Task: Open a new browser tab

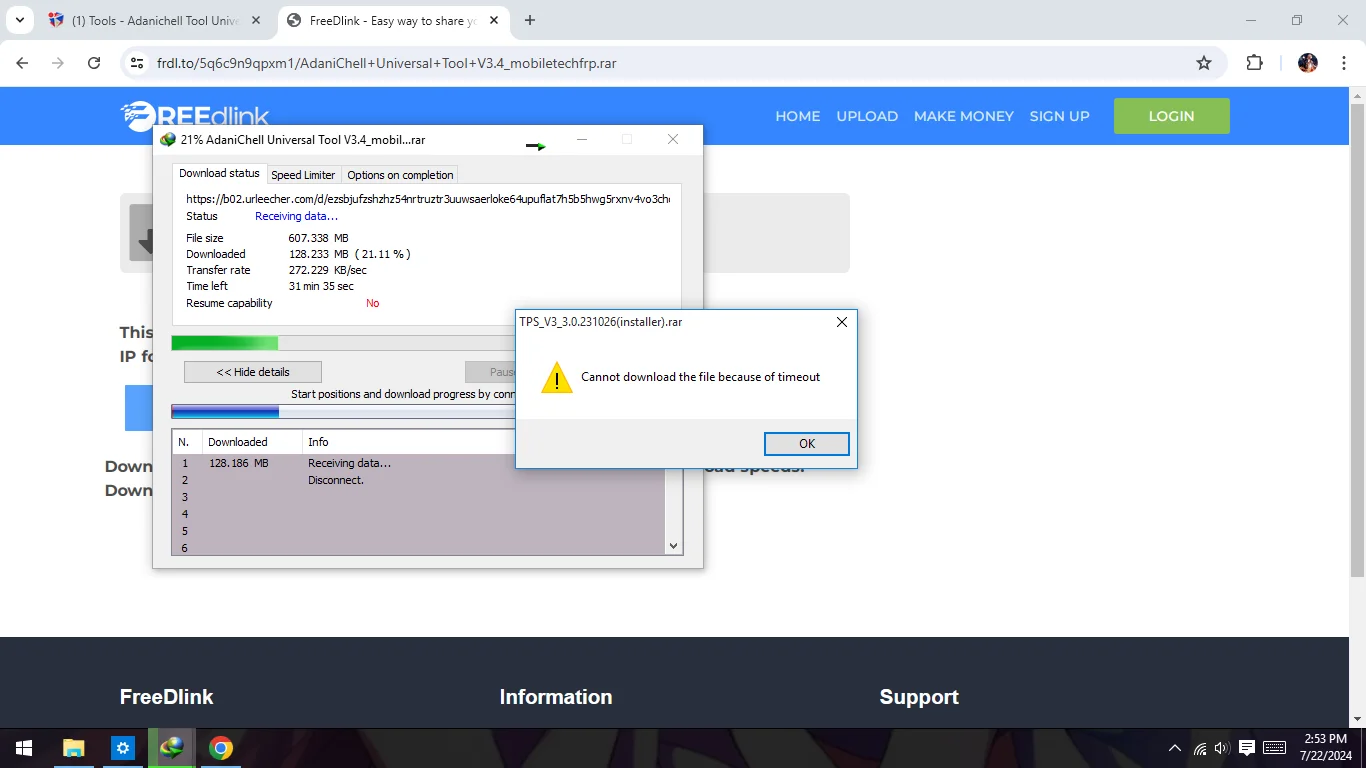Action: pos(530,20)
